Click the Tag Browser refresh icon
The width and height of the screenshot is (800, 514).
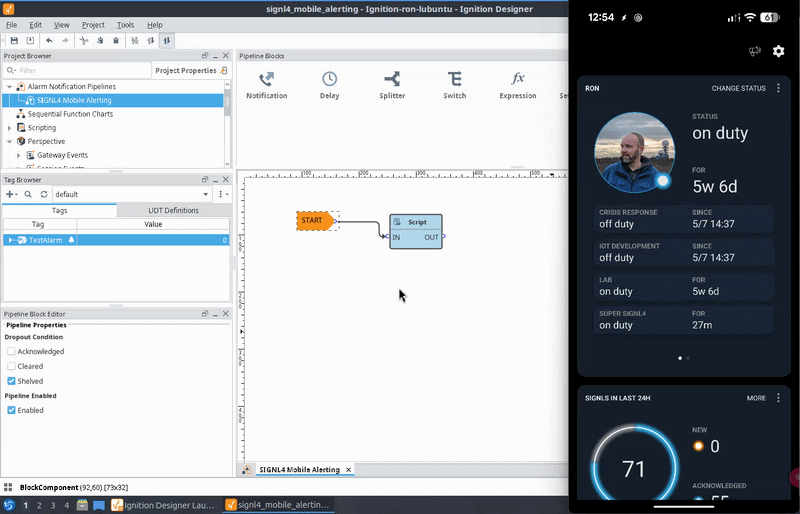(x=44, y=194)
